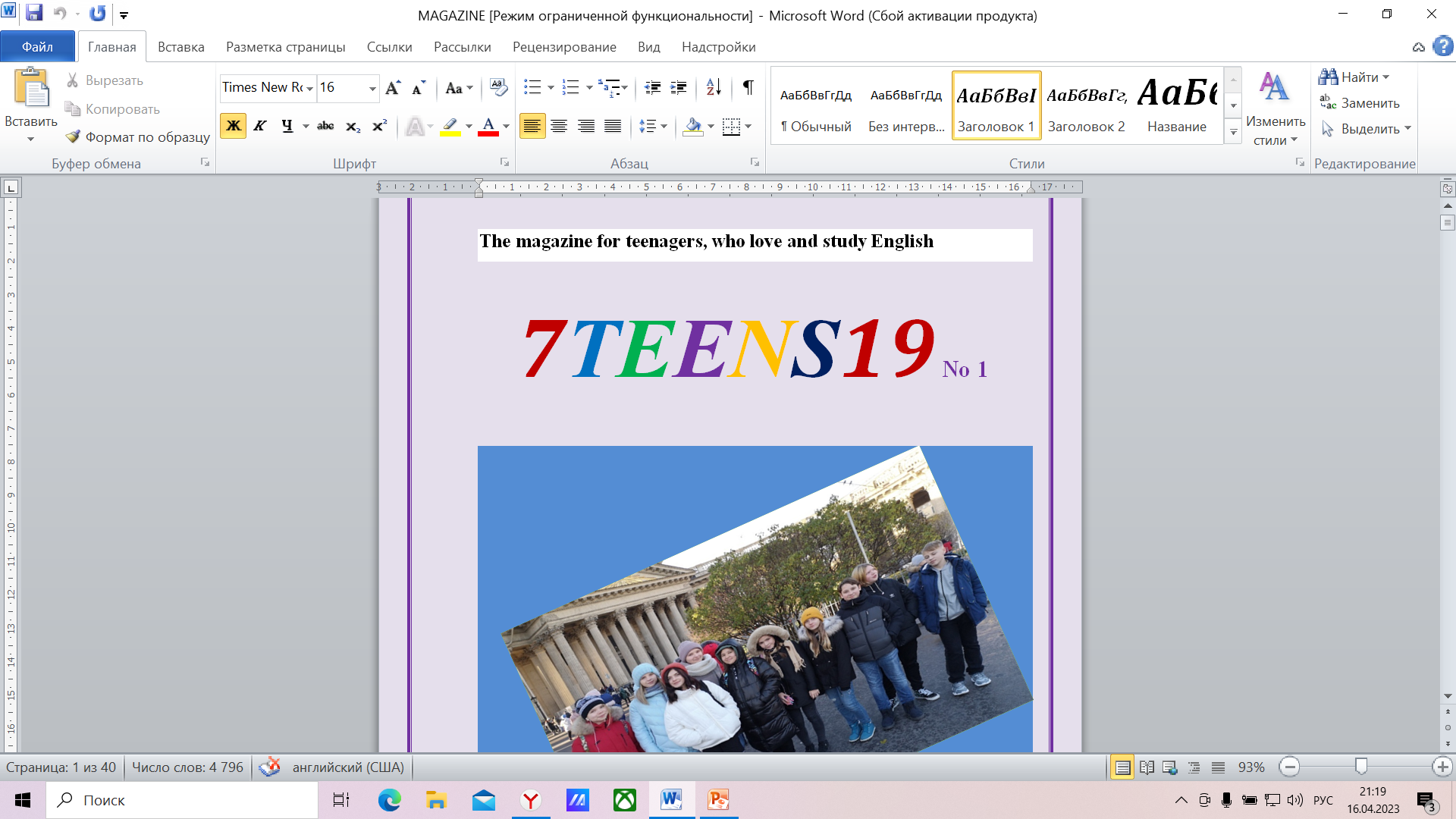Switch to Web Layout view icon
This screenshot has height=819, width=1456.
pyautogui.click(x=1170, y=767)
